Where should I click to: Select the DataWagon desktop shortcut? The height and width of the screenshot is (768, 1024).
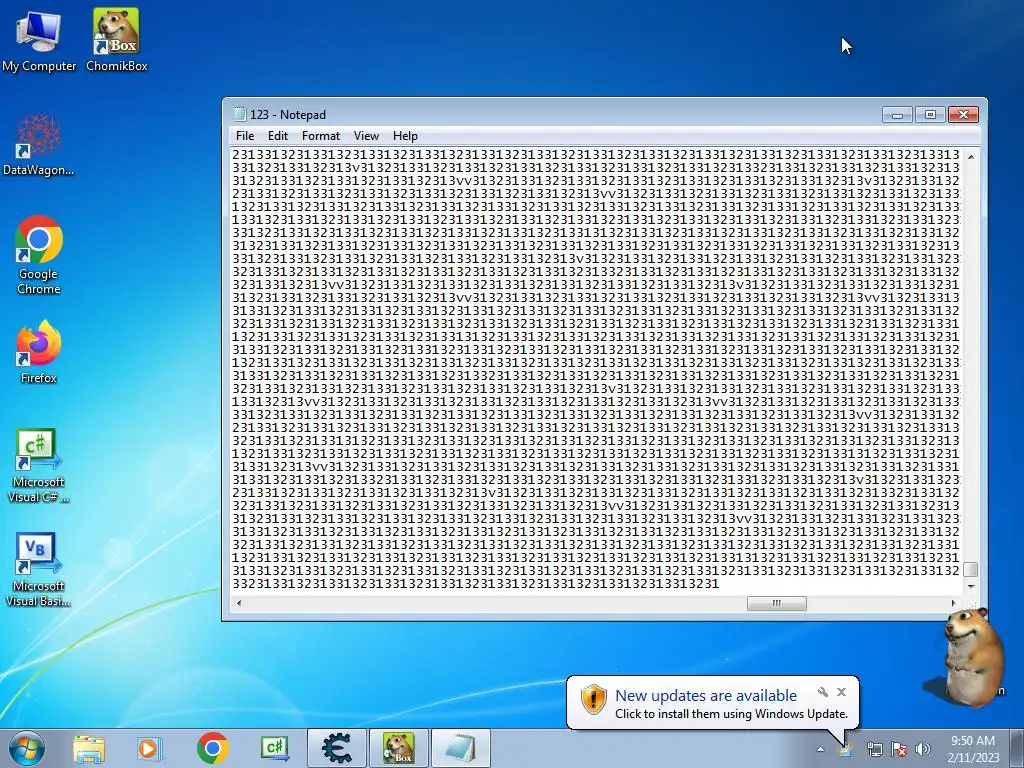(x=39, y=145)
